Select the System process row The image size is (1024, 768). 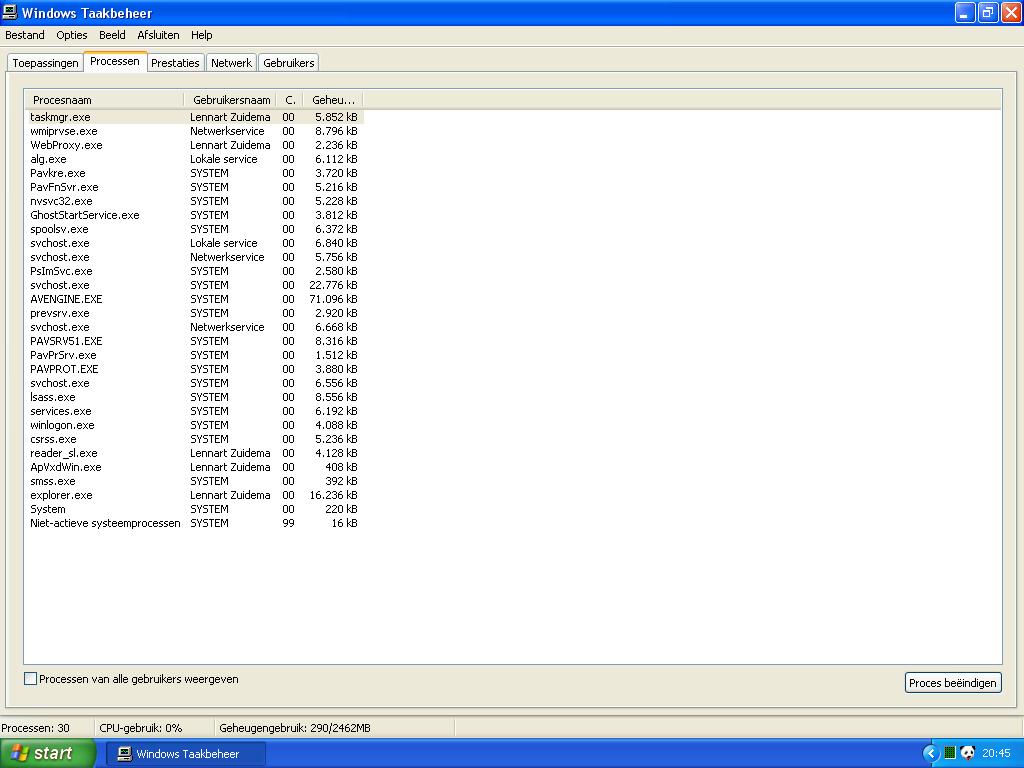coord(195,509)
